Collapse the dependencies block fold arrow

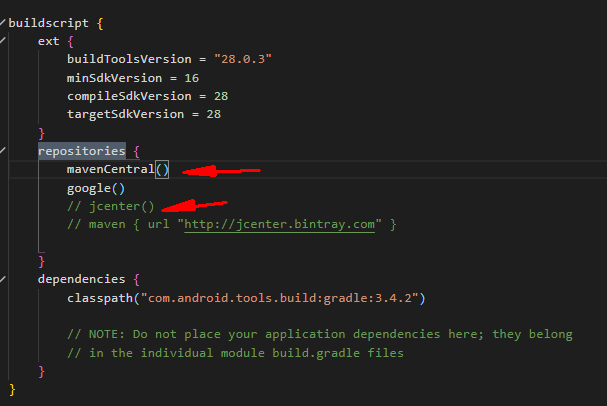pyautogui.click(x=2, y=279)
